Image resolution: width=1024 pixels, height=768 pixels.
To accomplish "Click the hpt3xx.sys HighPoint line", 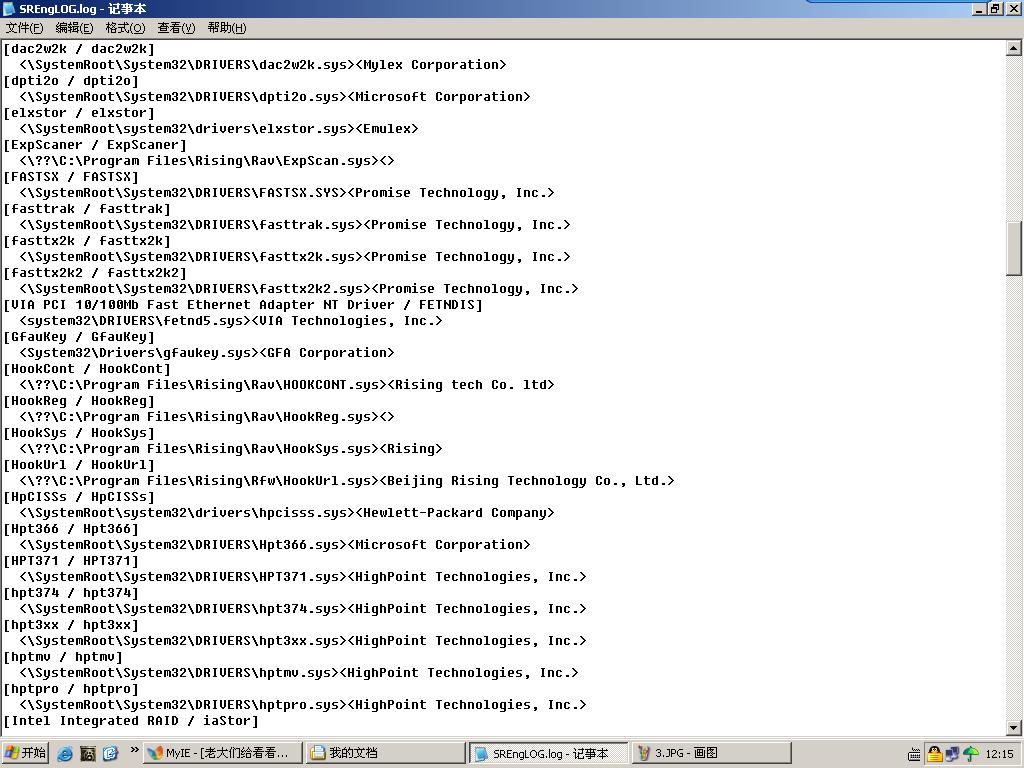I will [303, 641].
